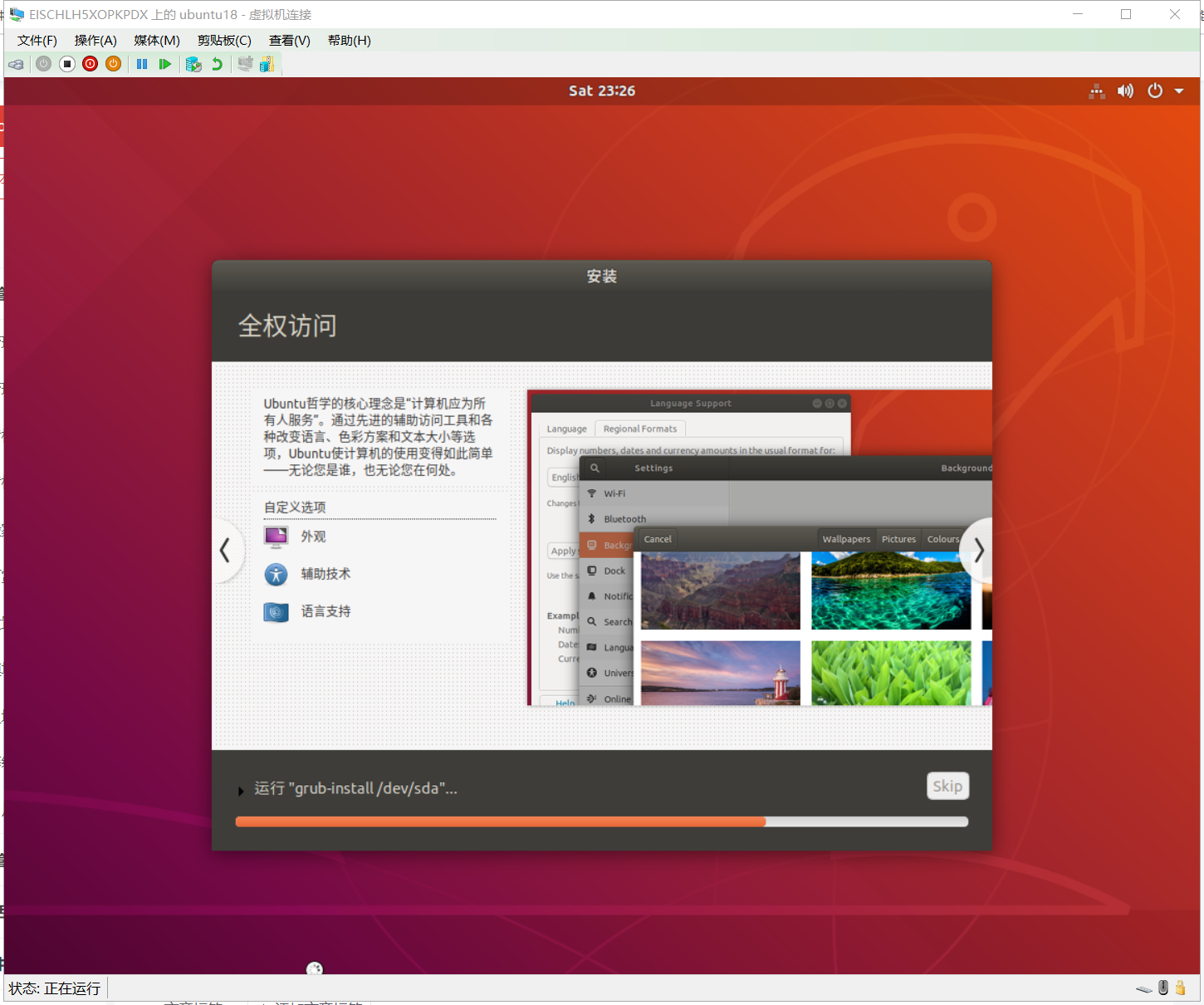Image resolution: width=1204 pixels, height=1005 pixels.
Task: Reset the VM with the green play icon
Action: coord(165,64)
